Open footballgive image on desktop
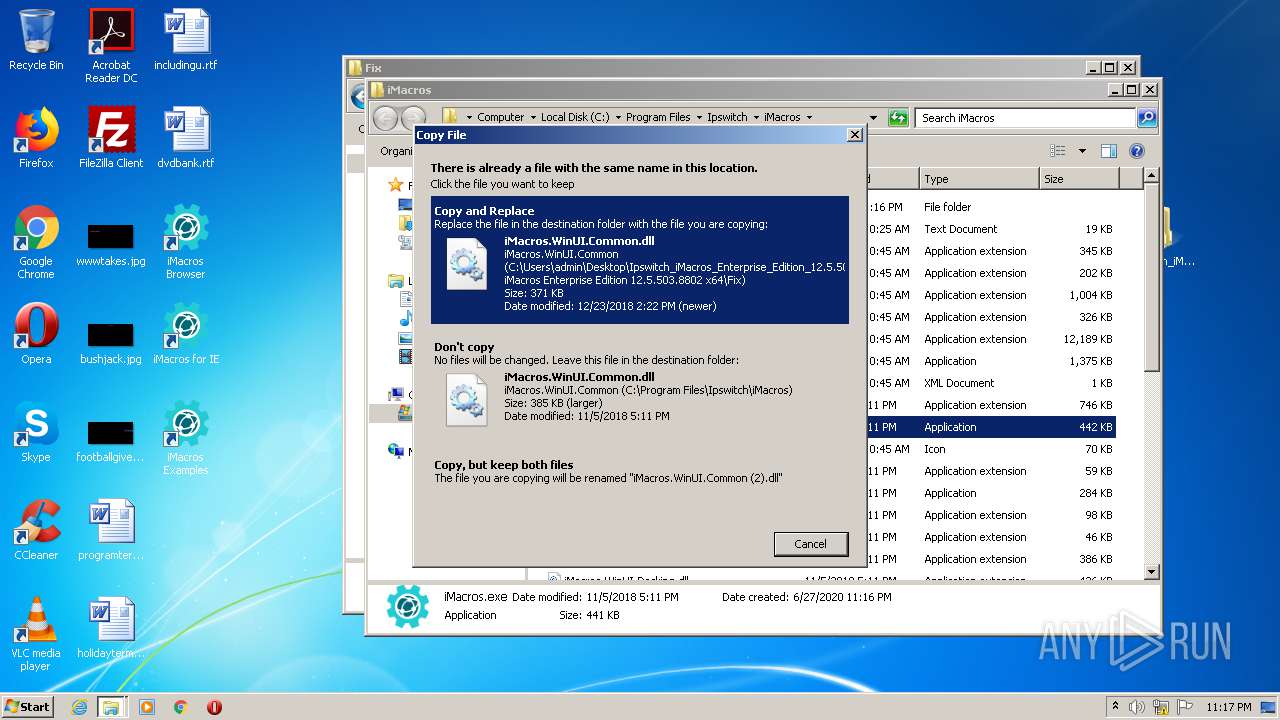1280x720 pixels. pyautogui.click(x=111, y=438)
